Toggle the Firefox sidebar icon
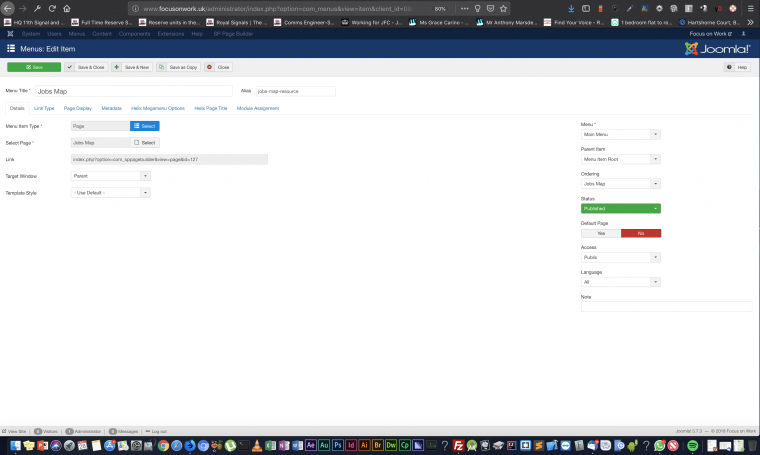This screenshot has width=760, height=455. [x=586, y=8]
